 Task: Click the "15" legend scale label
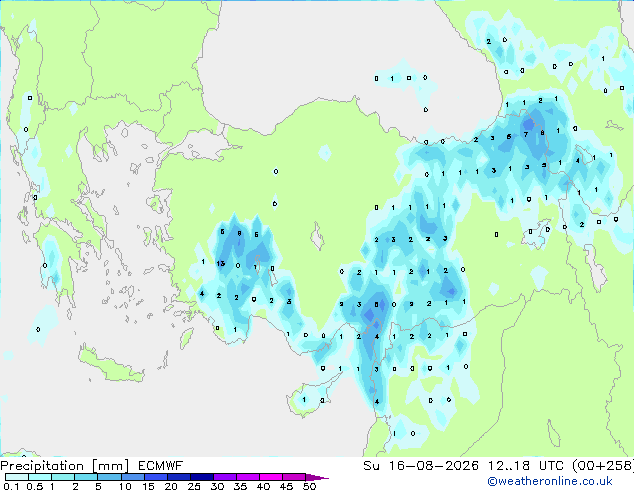[x=148, y=486]
